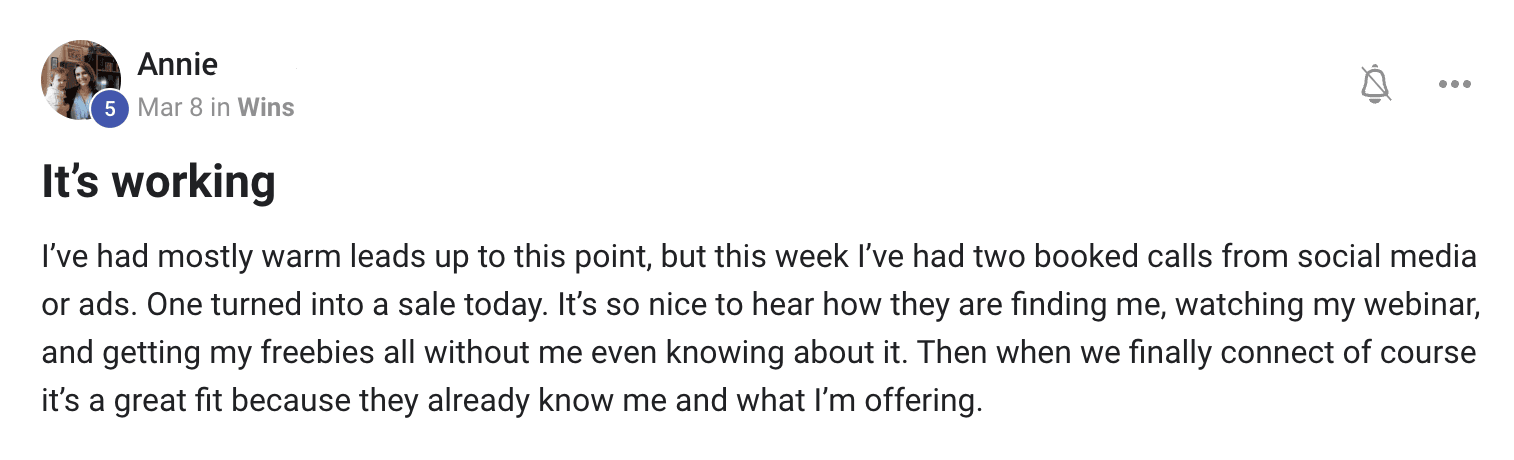Click the Mar 8 post date
This screenshot has height=460, width=1514.
170,107
